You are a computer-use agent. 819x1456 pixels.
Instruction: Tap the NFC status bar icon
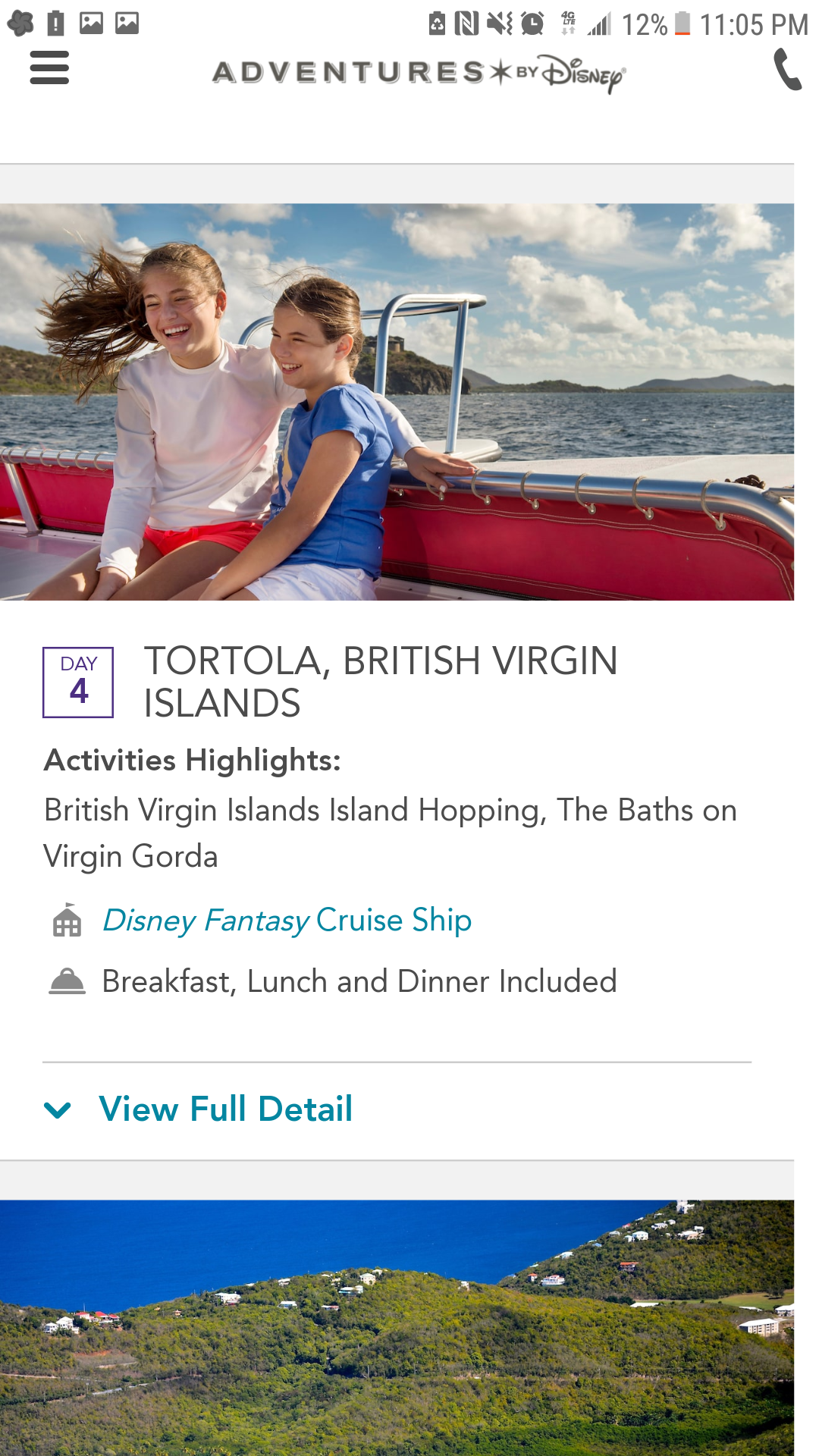(466, 24)
